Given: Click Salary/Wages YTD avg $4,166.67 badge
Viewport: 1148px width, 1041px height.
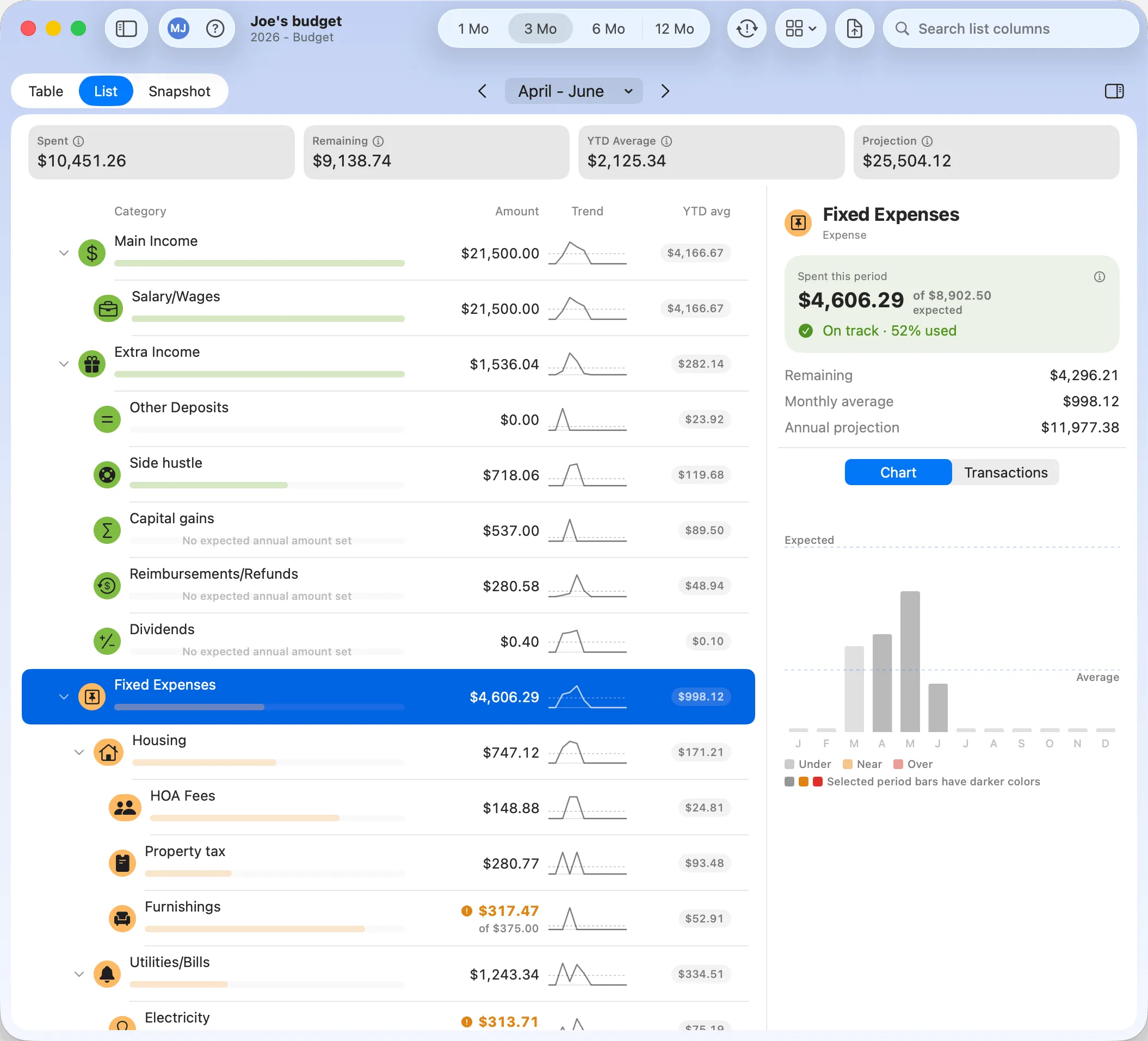Looking at the screenshot, I should (x=695, y=308).
